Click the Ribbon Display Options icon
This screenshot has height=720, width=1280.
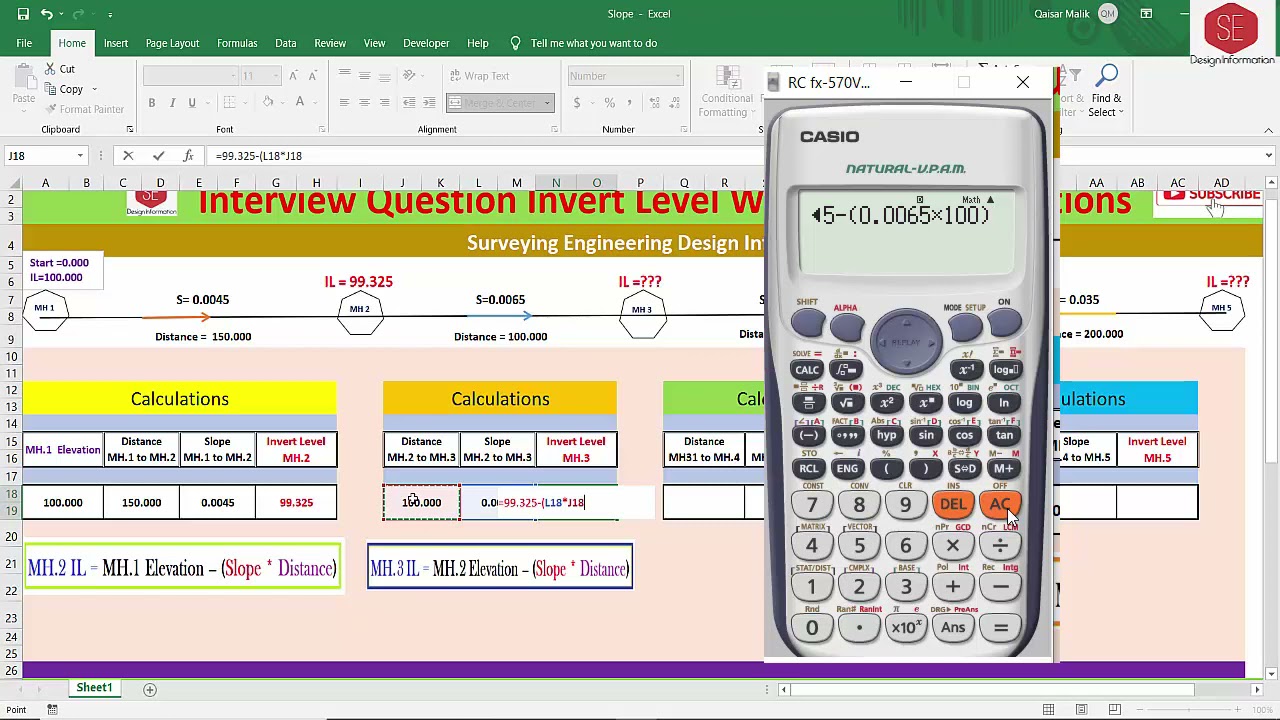click(1147, 14)
